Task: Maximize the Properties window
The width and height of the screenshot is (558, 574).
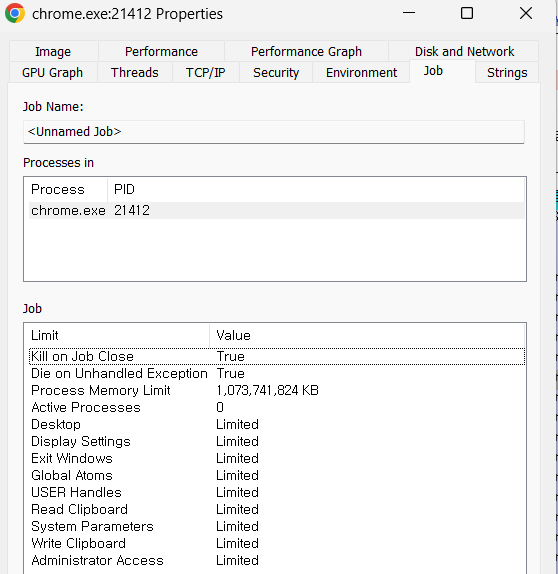Action: [467, 13]
